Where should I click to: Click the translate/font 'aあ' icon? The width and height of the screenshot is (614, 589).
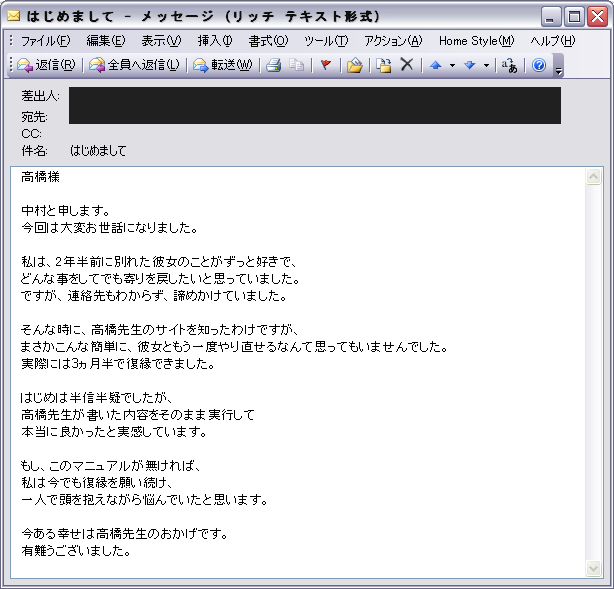pos(509,65)
